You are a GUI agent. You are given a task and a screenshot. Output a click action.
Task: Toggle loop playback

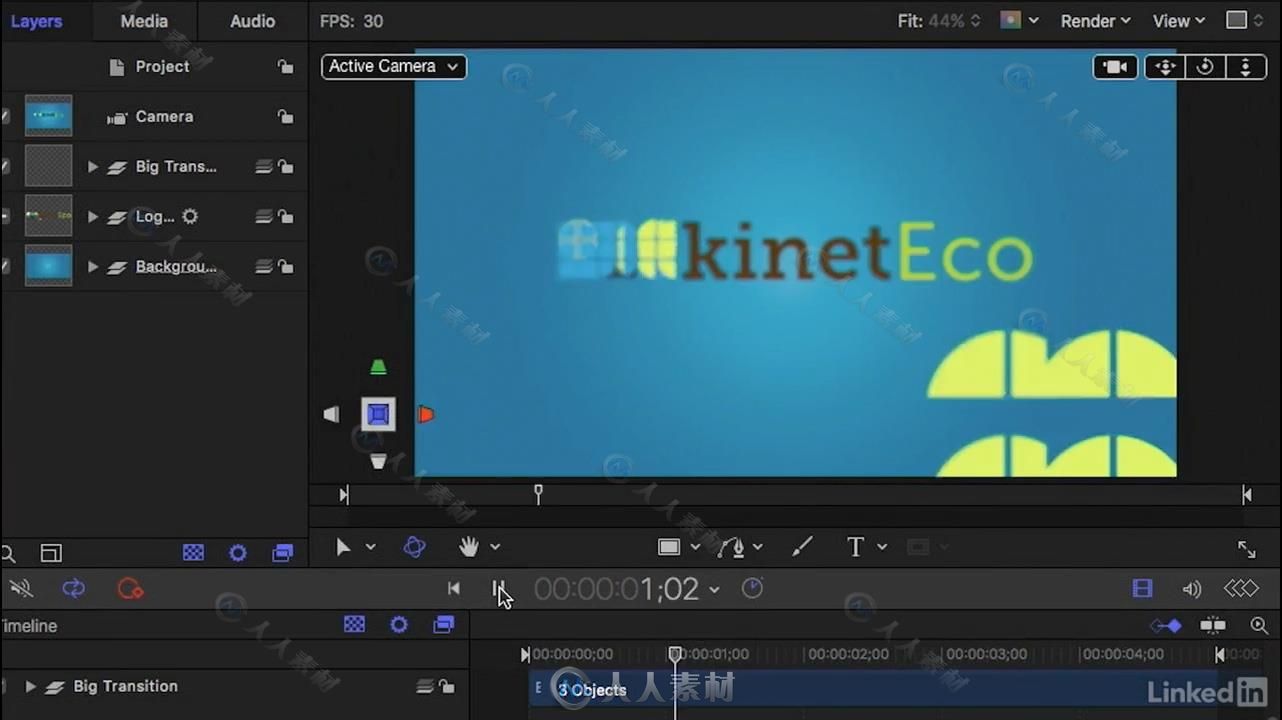(74, 589)
